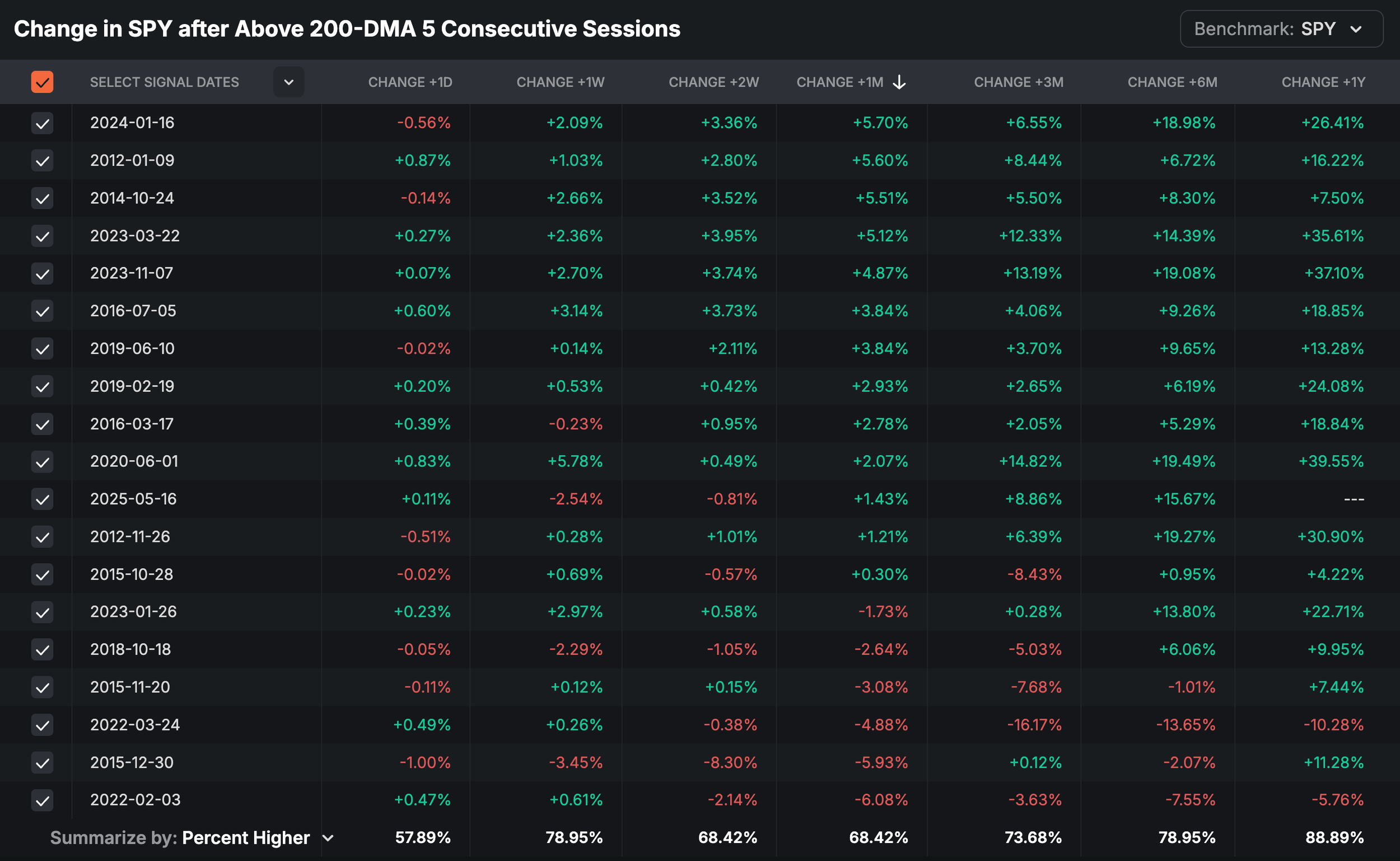This screenshot has width=1400, height=861.
Task: Click CHANGE +6M column header
Action: pyautogui.click(x=1172, y=82)
